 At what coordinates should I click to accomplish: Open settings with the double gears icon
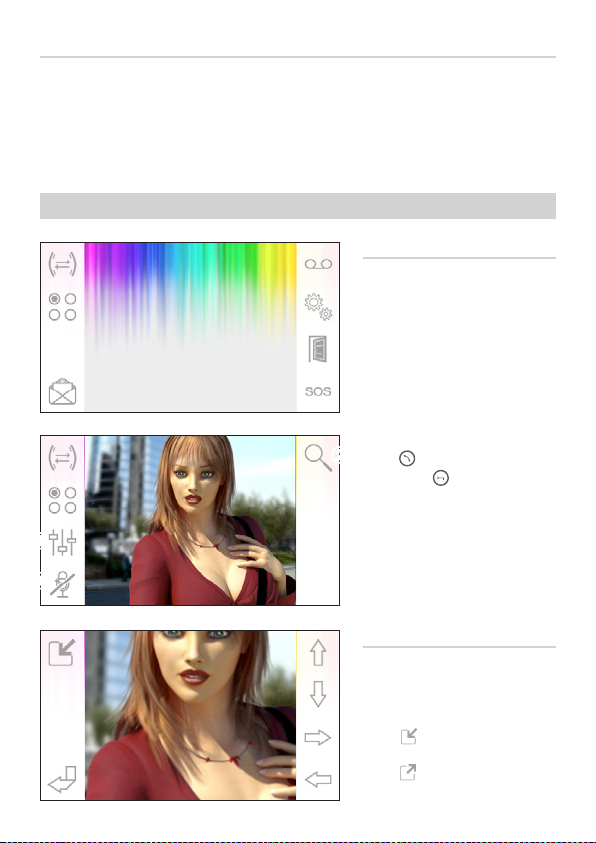pos(318,306)
